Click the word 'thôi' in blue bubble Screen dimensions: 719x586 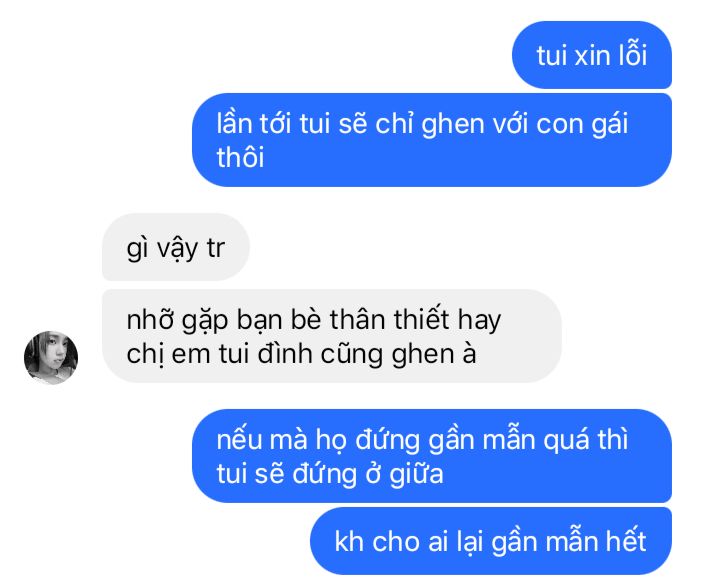(240, 157)
